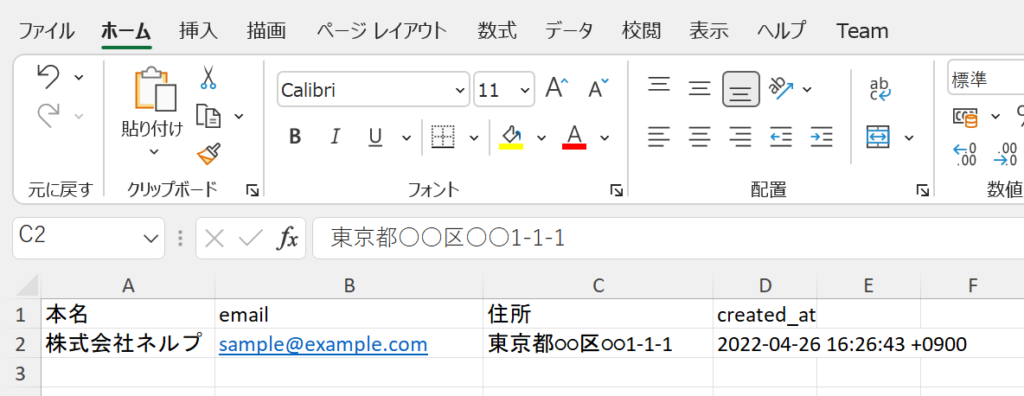The image size is (1024, 396).
Task: Apply cell borders icon
Action: (x=443, y=137)
